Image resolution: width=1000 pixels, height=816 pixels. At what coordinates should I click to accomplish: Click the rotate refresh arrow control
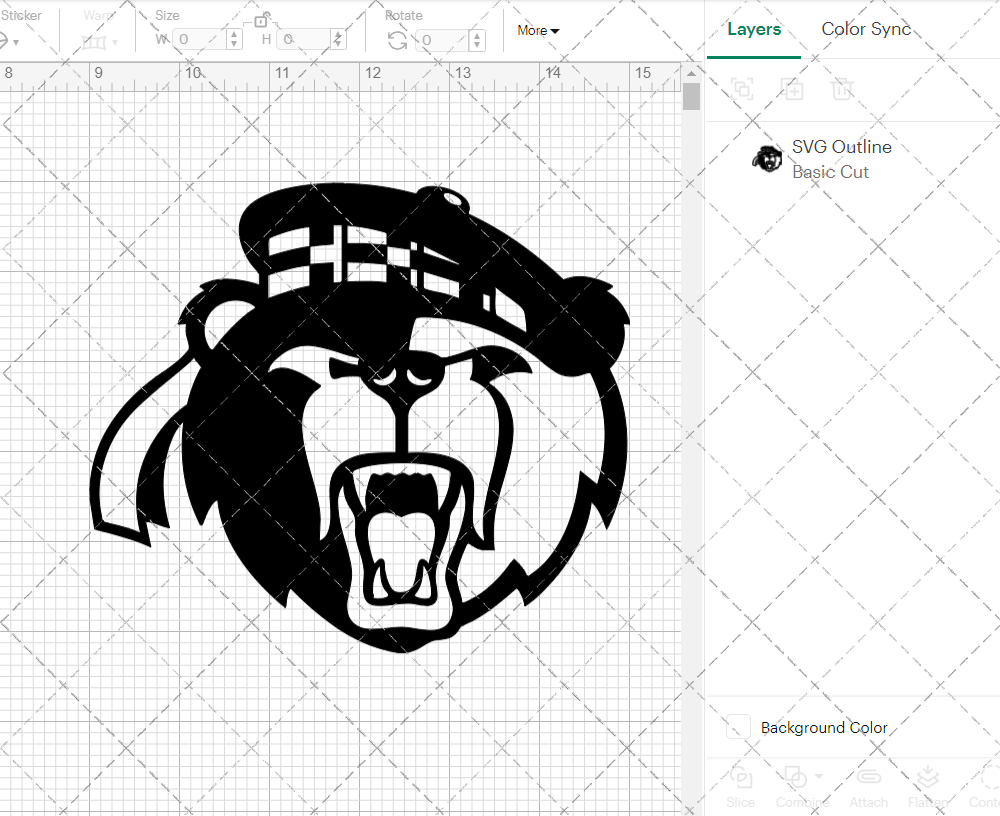(397, 40)
